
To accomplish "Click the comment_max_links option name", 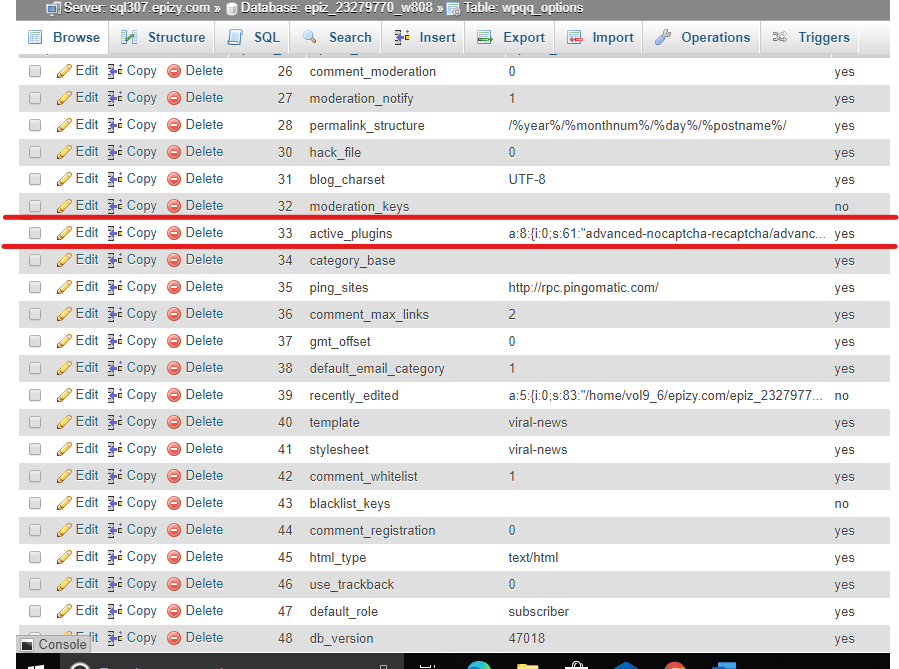I will click(369, 315).
